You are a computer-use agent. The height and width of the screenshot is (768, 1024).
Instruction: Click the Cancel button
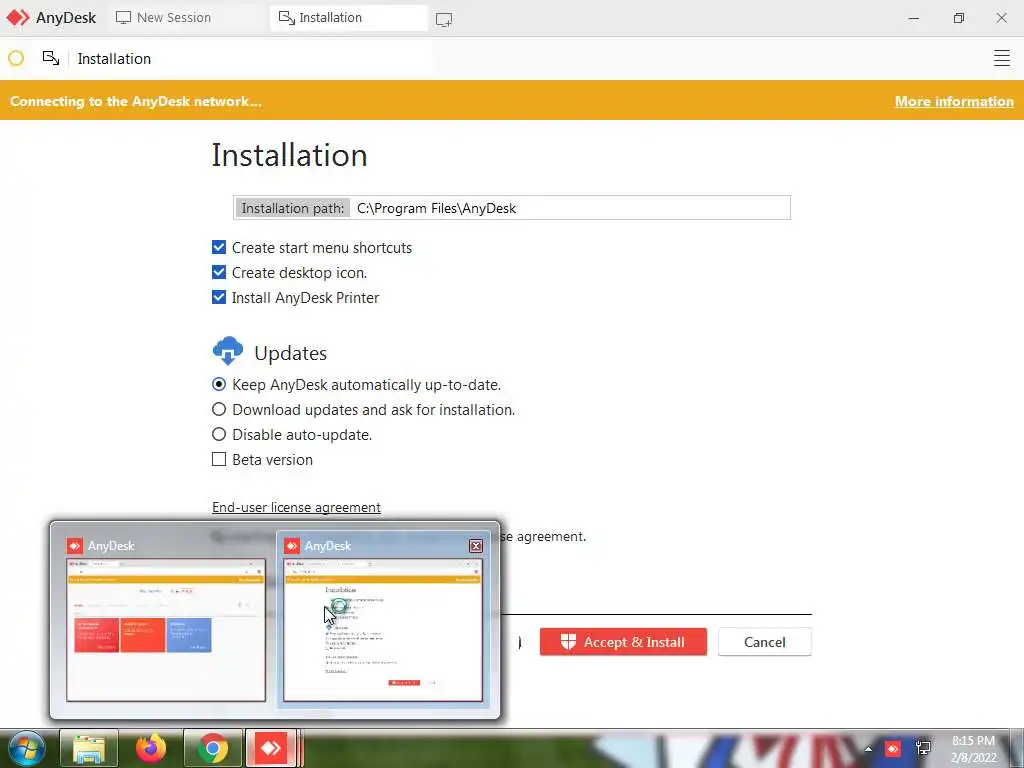coord(765,642)
